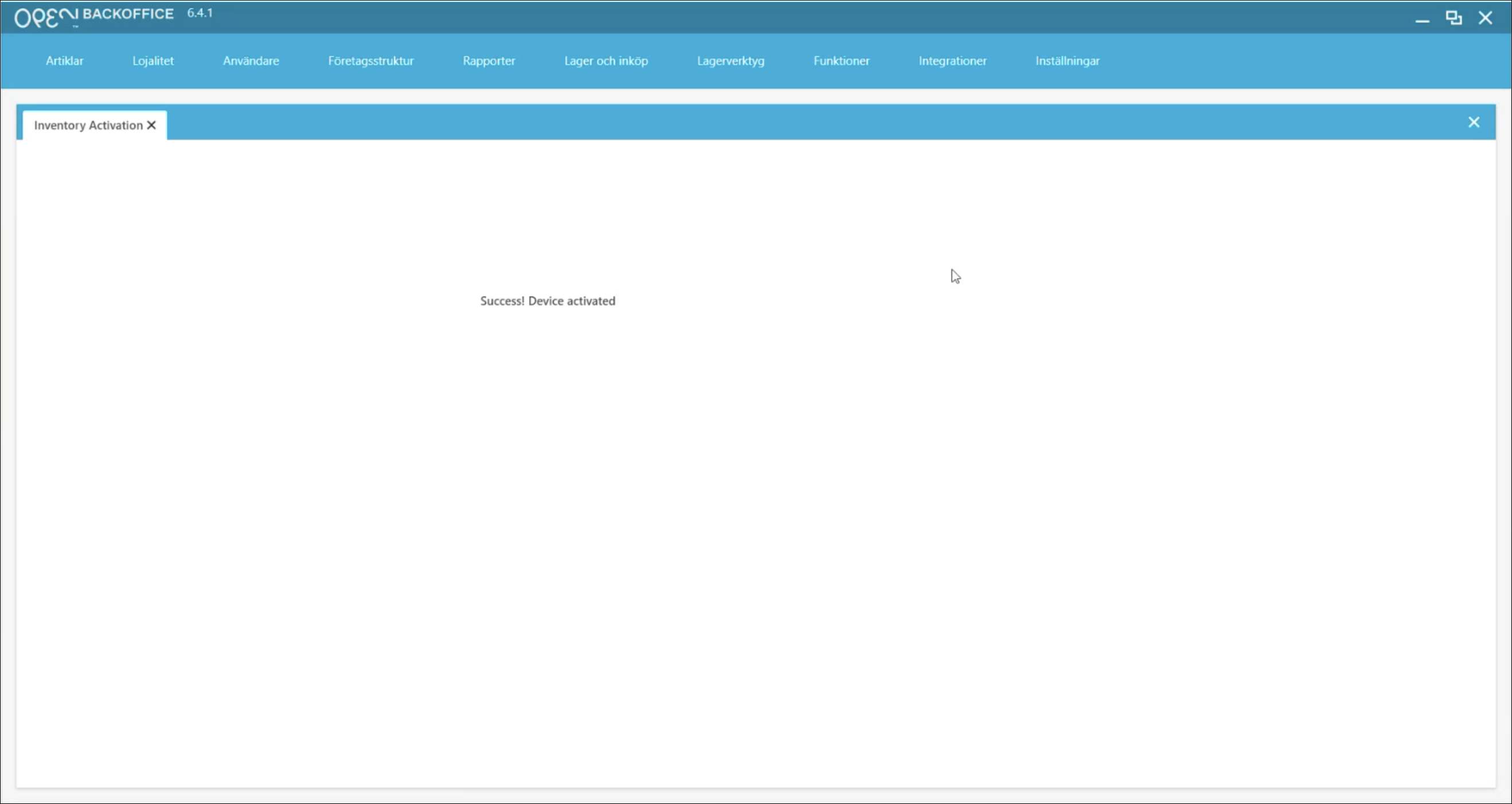The height and width of the screenshot is (804, 1512).
Task: Click the Open logo icon
Action: pos(45,18)
